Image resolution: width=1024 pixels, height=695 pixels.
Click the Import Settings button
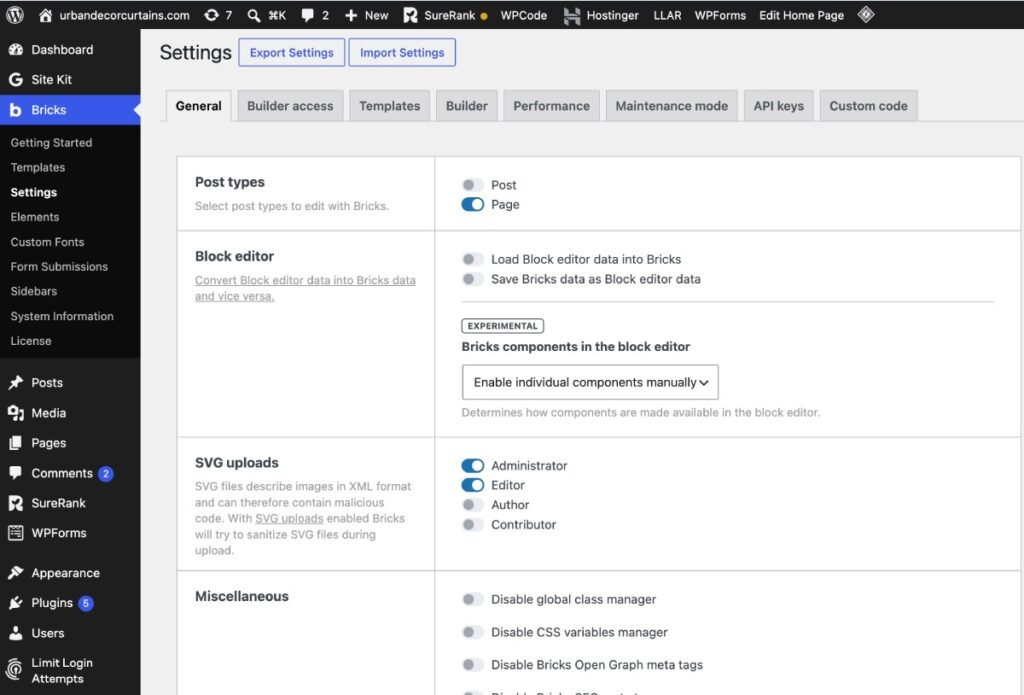point(402,52)
